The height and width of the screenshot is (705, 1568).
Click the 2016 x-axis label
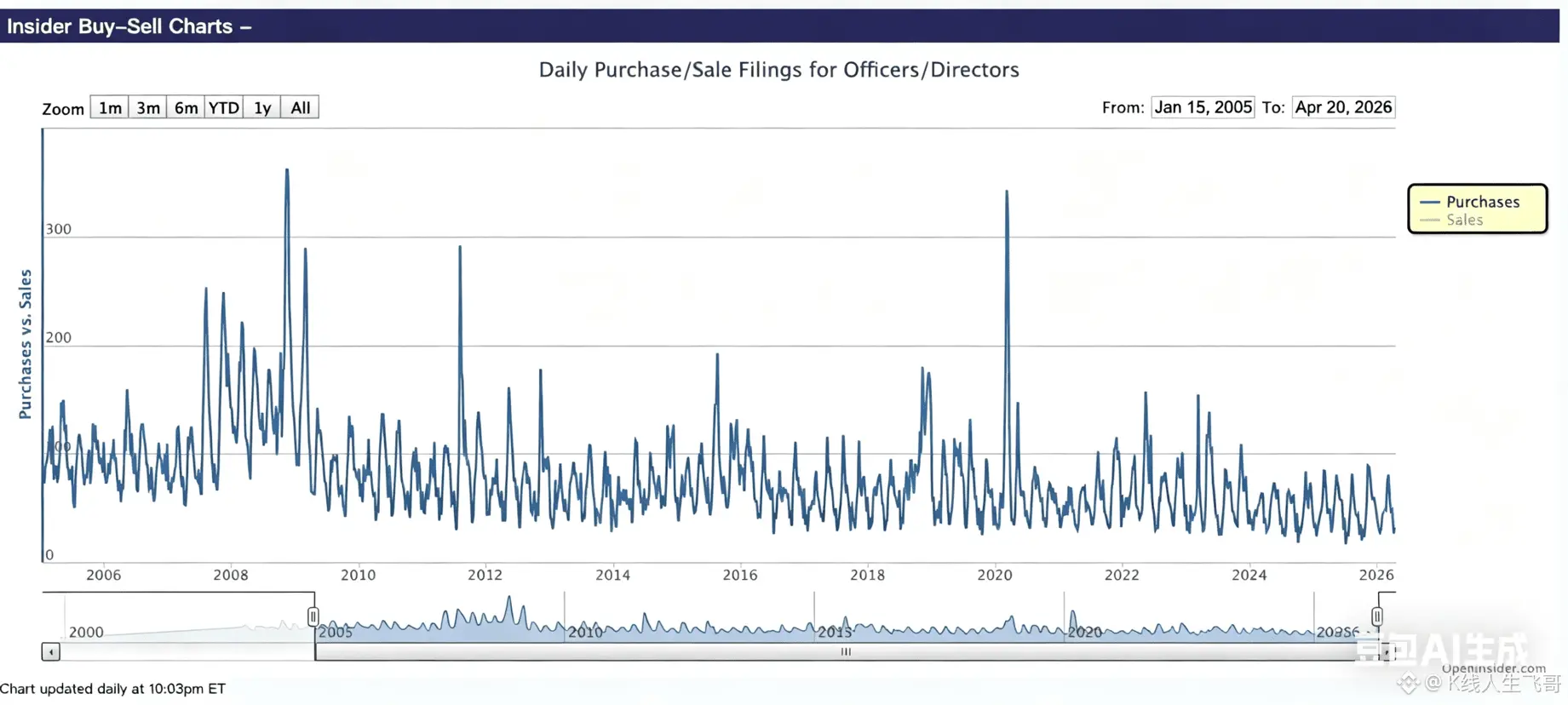click(740, 575)
